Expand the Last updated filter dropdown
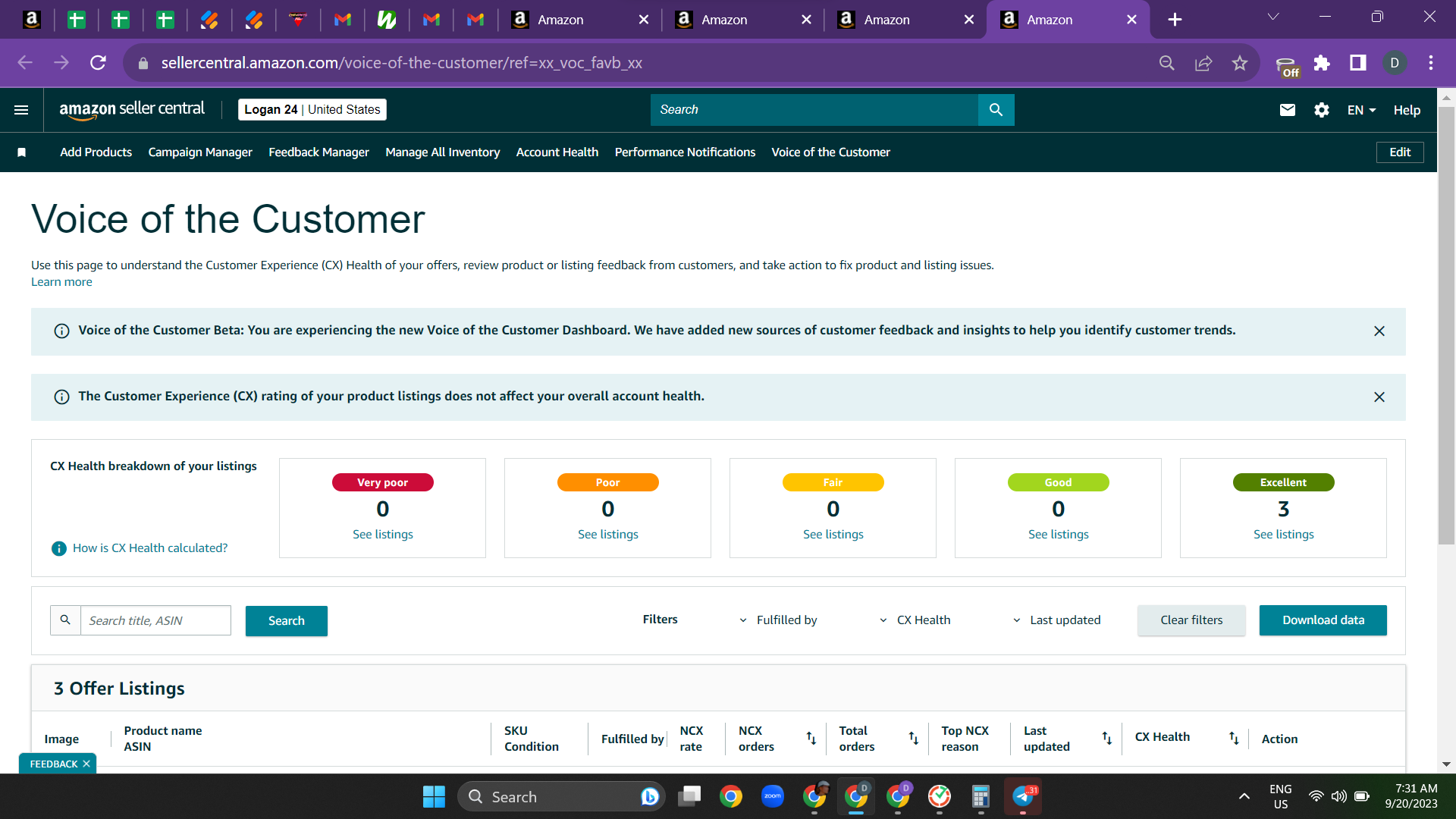This screenshot has width=1456, height=819. pos(1056,620)
